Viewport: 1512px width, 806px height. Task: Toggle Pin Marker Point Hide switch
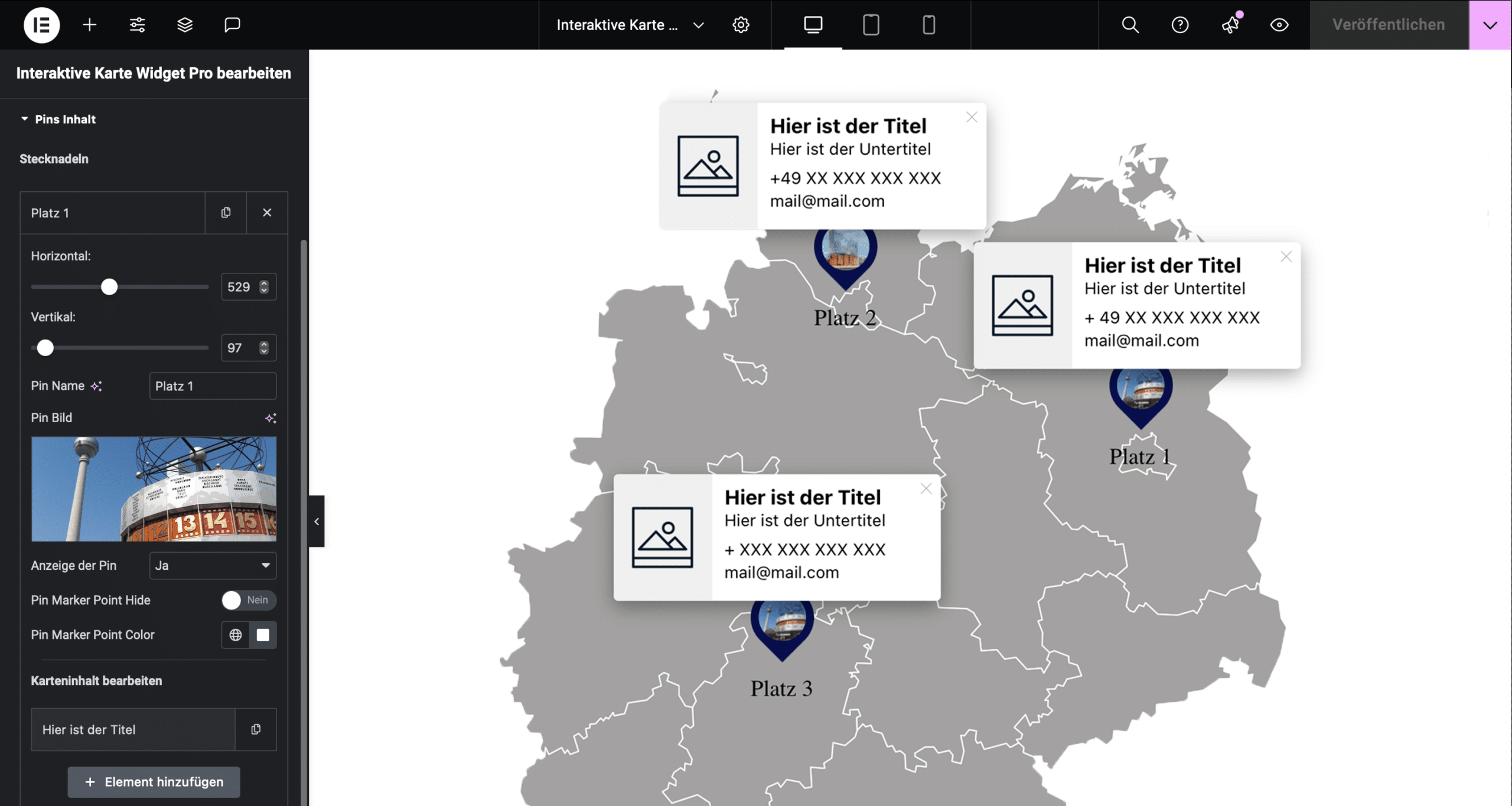(x=249, y=600)
